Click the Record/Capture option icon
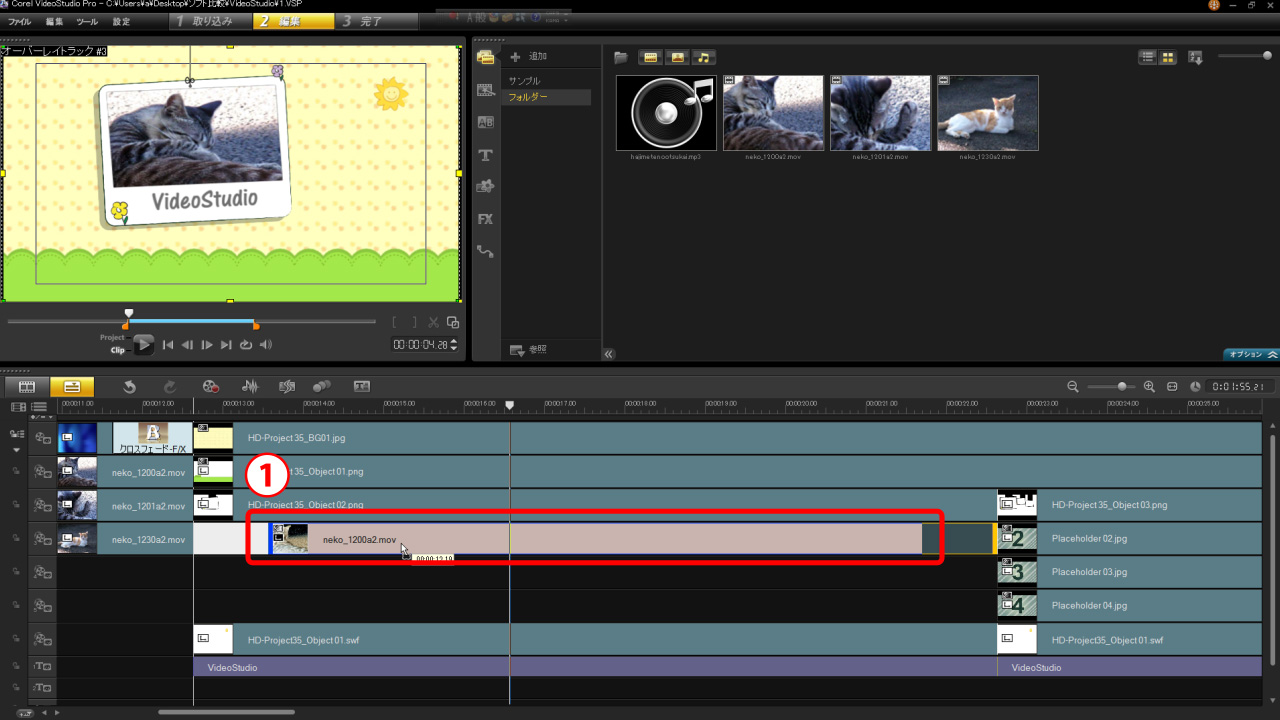 tap(210, 386)
